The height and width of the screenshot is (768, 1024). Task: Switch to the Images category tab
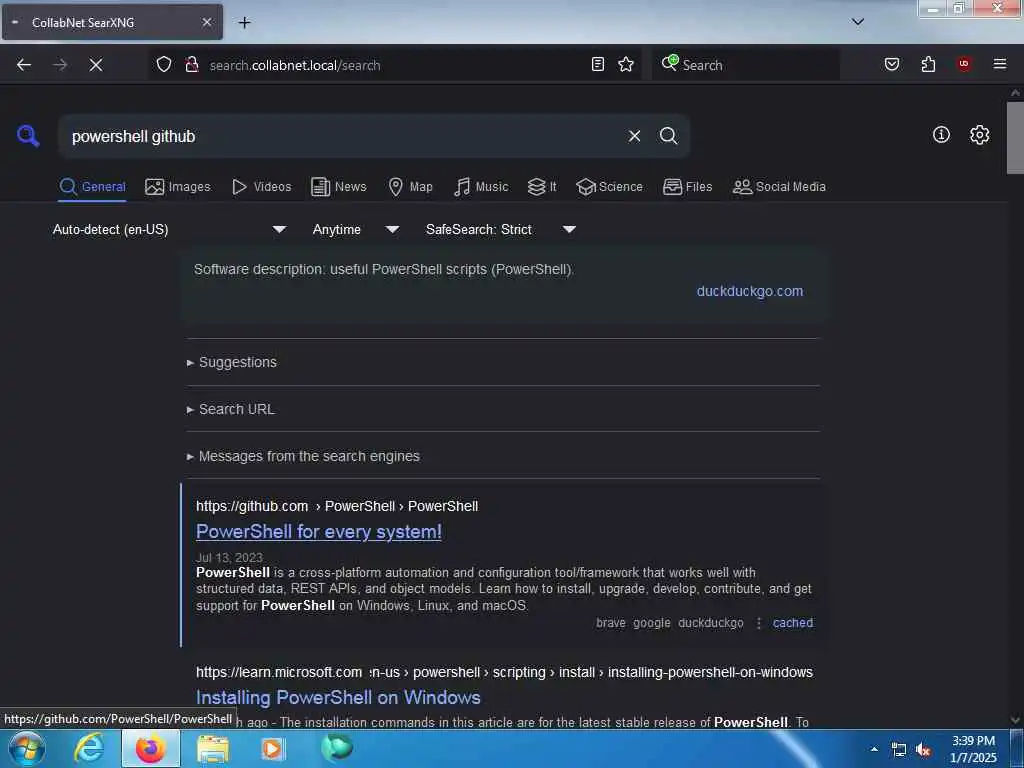pos(178,187)
